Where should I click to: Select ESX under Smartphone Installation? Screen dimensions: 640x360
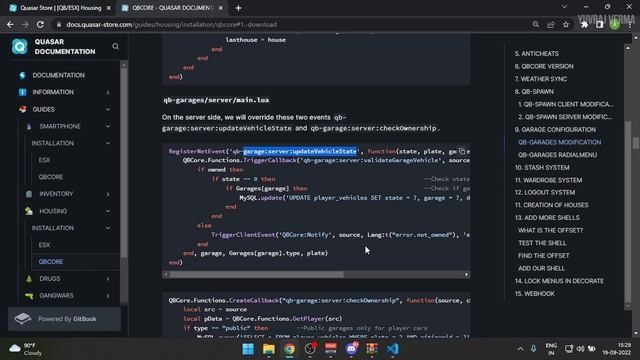[x=44, y=160]
